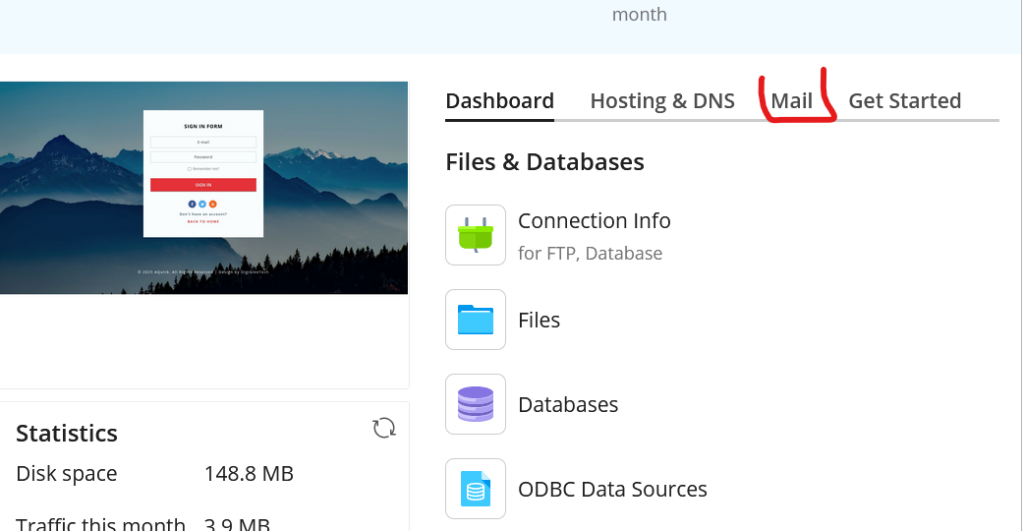Open the Hosting & DNS tab
This screenshot has height=531, width=1024.
click(x=662, y=101)
